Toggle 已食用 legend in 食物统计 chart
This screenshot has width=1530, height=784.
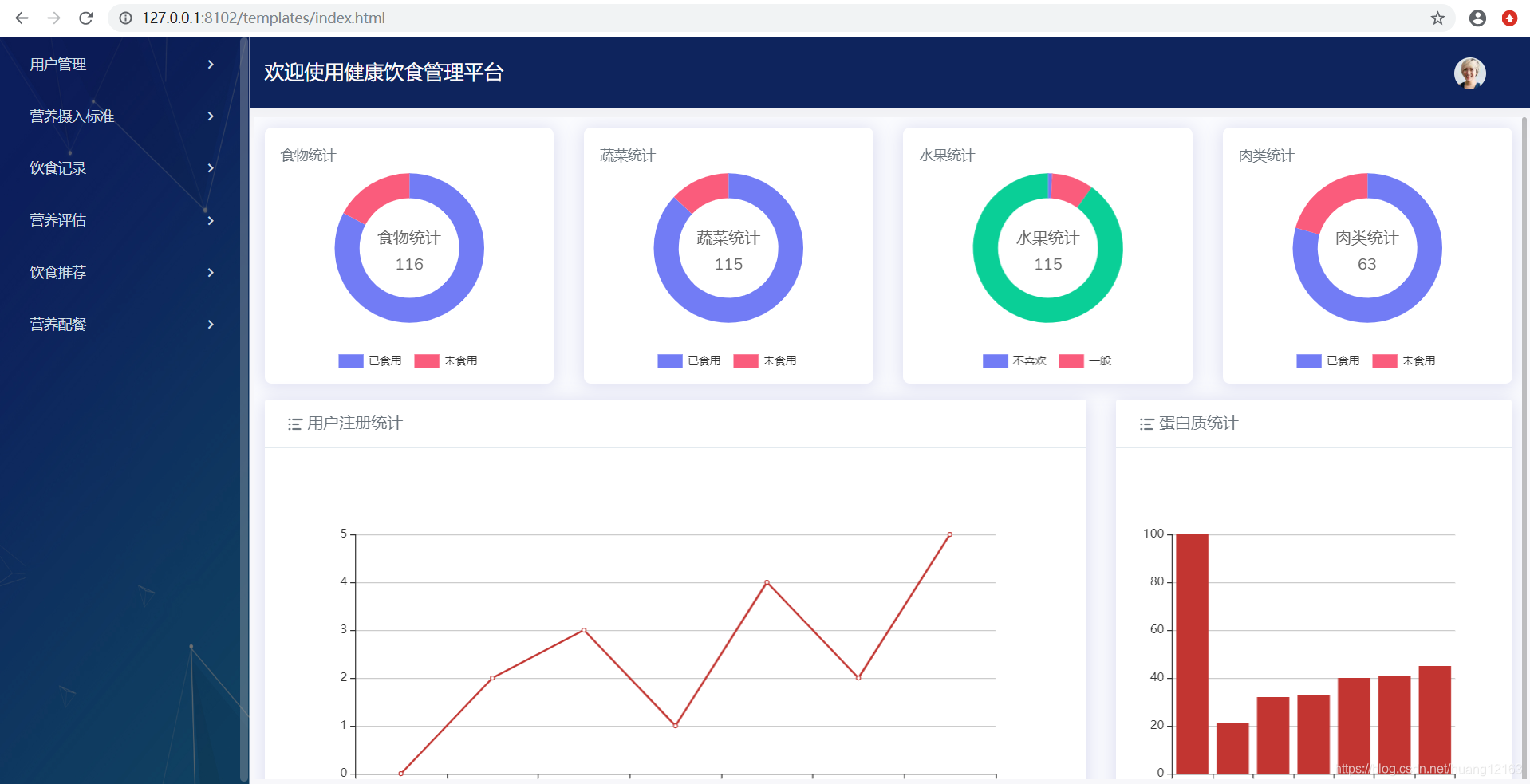[x=369, y=360]
